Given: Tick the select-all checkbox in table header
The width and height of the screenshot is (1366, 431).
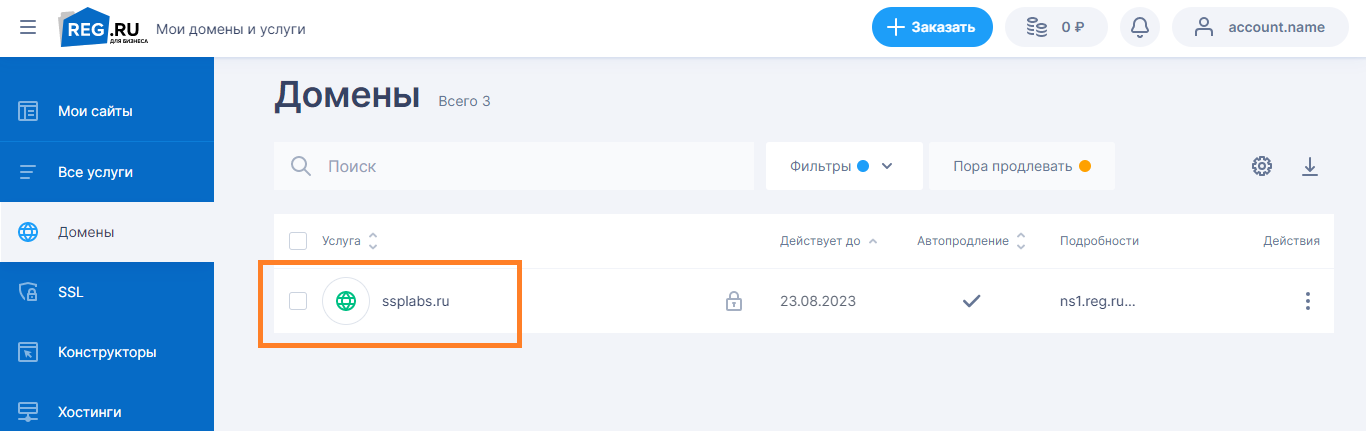Looking at the screenshot, I should [x=298, y=241].
